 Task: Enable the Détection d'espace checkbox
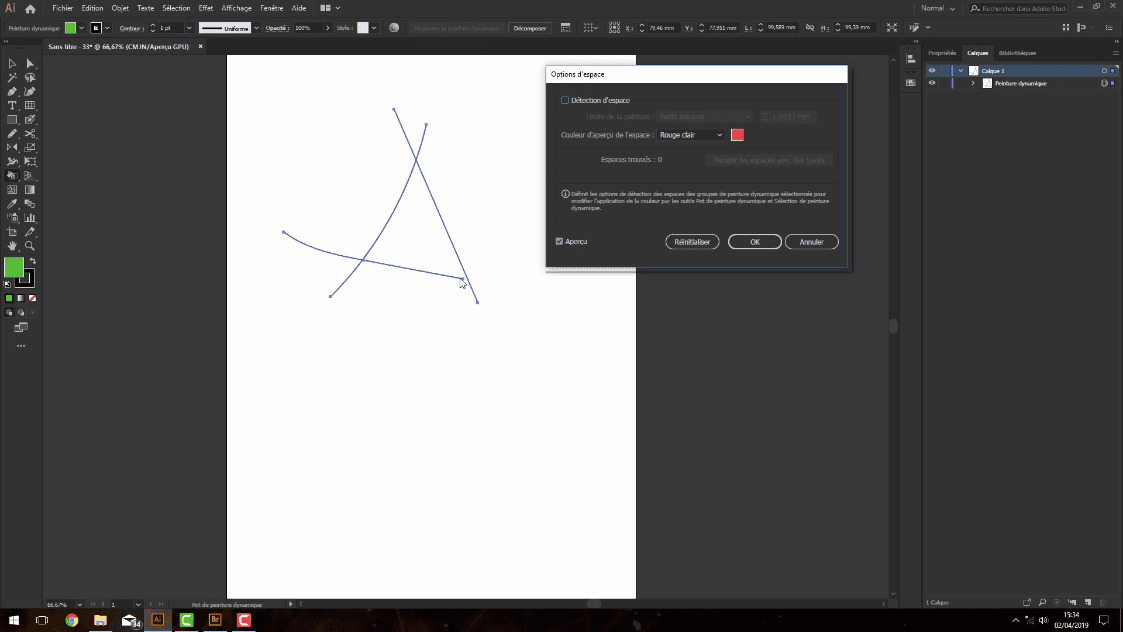tap(563, 100)
